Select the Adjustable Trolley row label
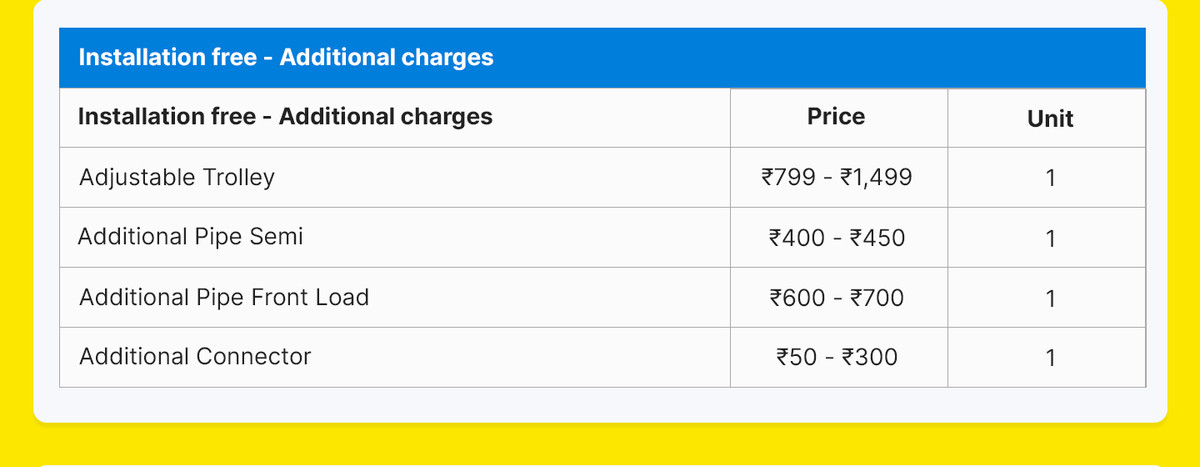The height and width of the screenshot is (467, 1200). (176, 178)
